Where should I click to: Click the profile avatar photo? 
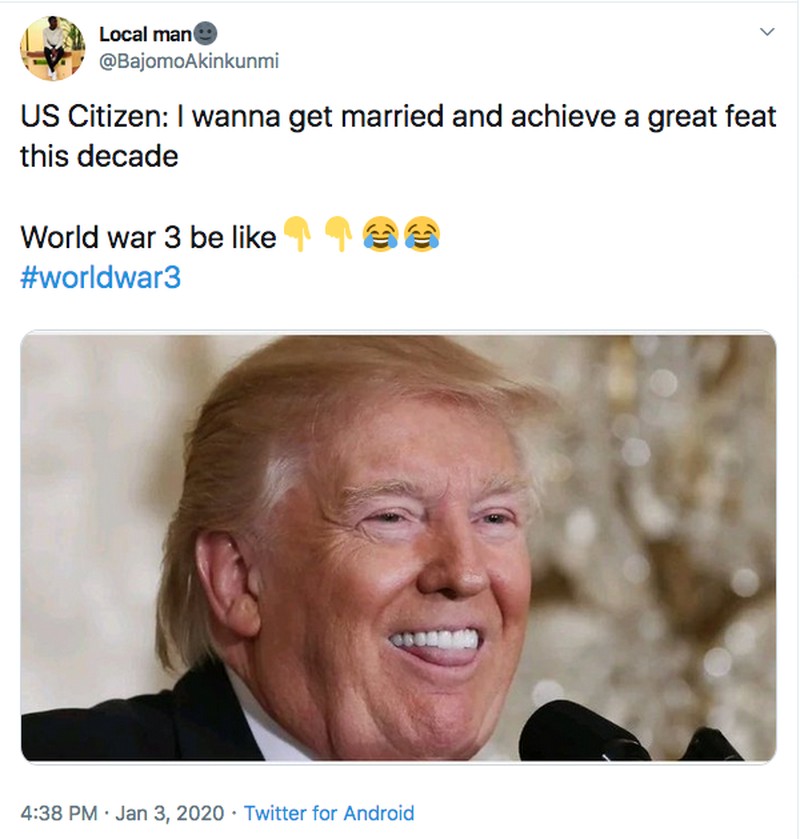pyautogui.click(x=53, y=48)
